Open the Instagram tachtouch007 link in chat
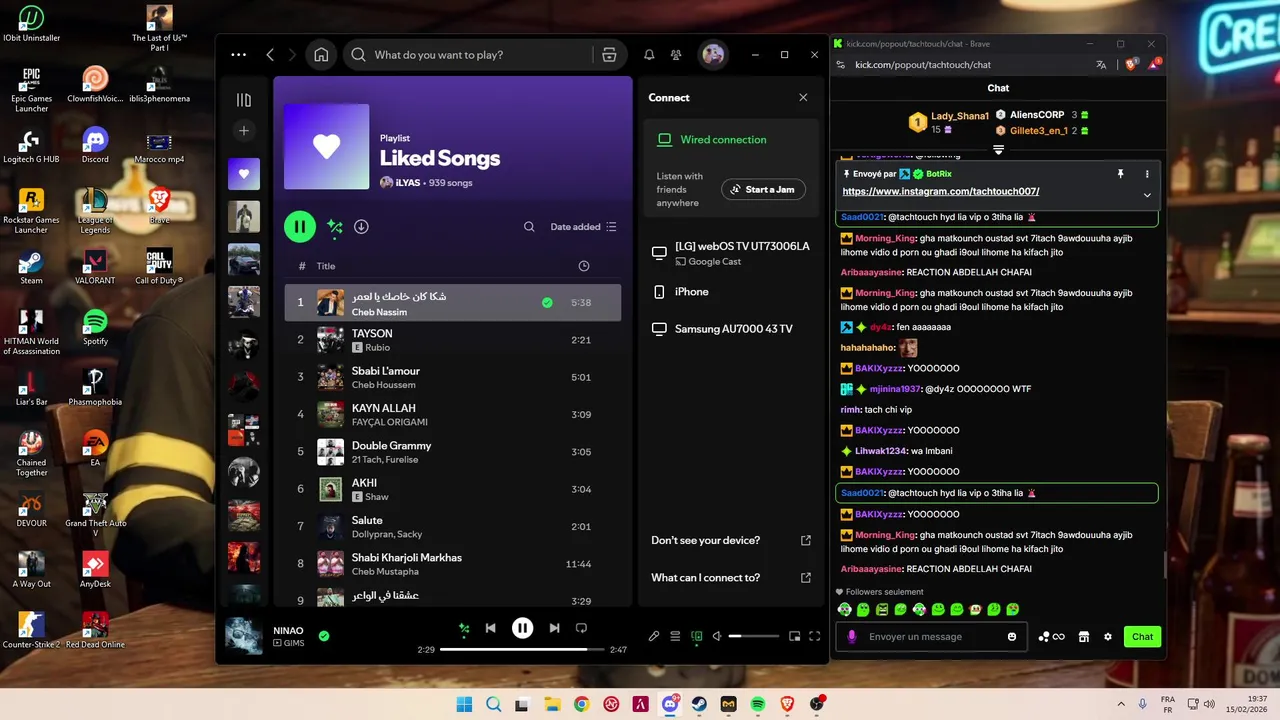 pyautogui.click(x=941, y=191)
